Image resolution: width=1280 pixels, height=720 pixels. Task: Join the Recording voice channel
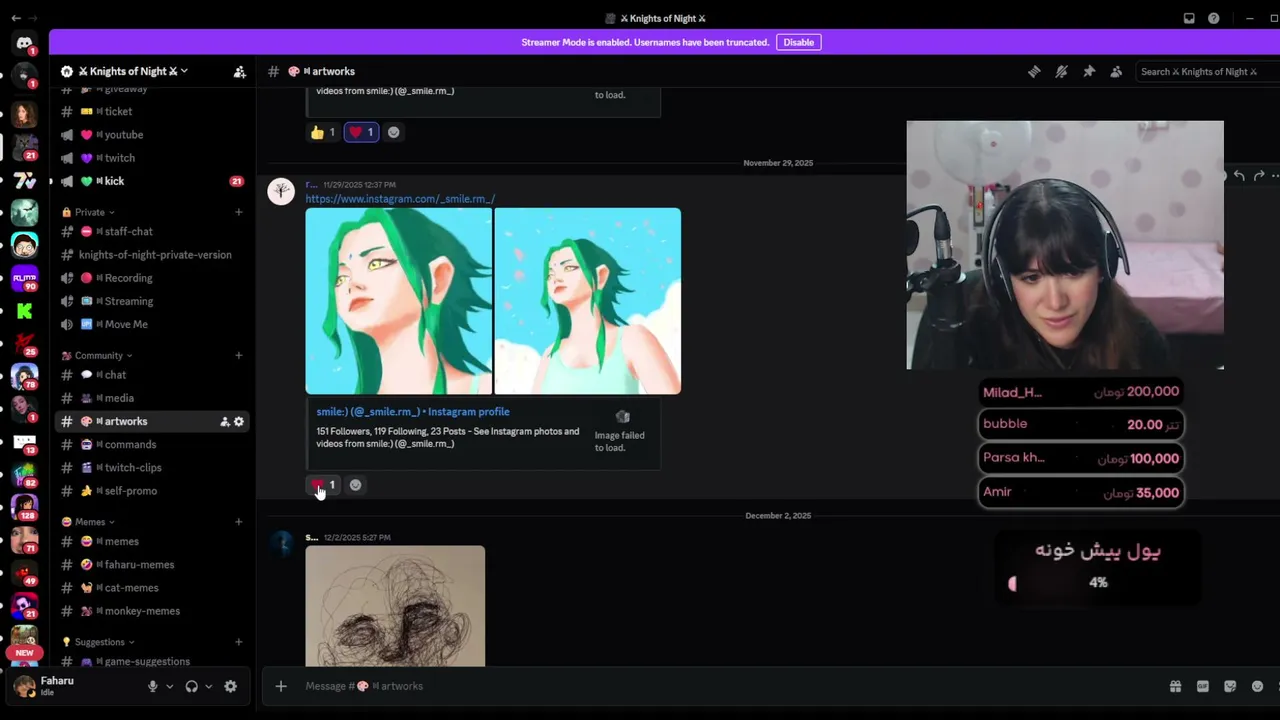[x=152, y=278]
